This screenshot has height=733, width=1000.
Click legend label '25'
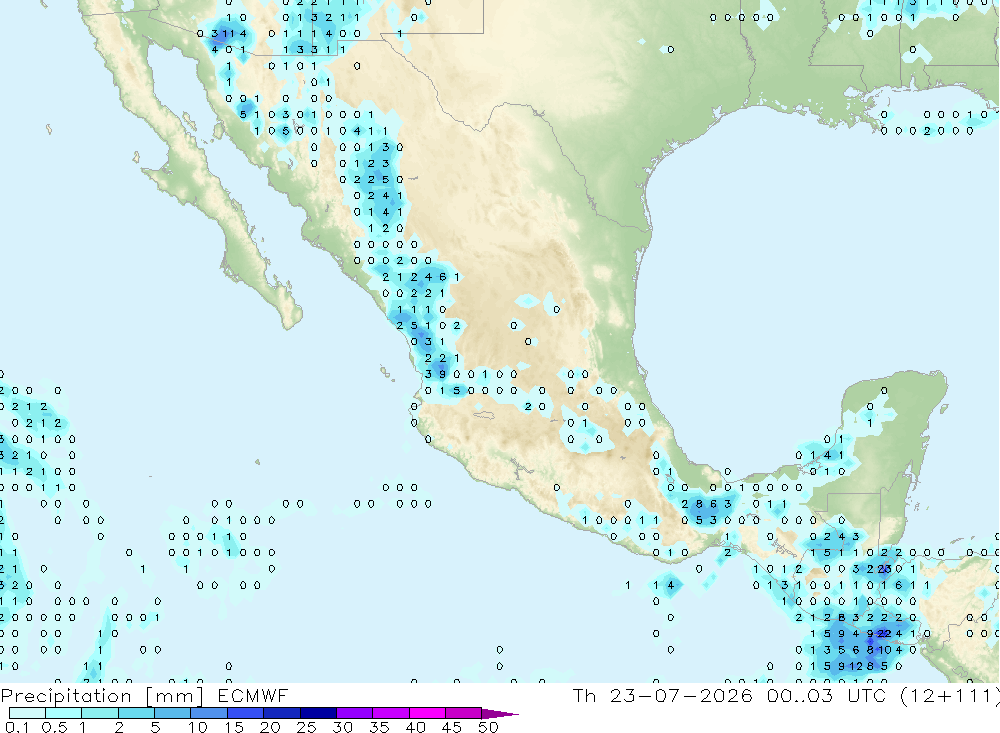tap(307, 727)
